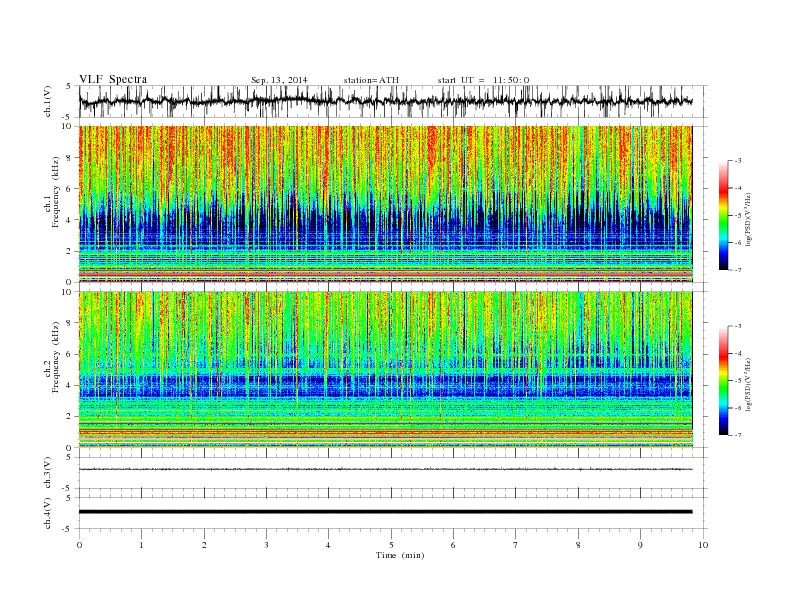
Task: Click time axis tick label "2"
Action: [204, 545]
